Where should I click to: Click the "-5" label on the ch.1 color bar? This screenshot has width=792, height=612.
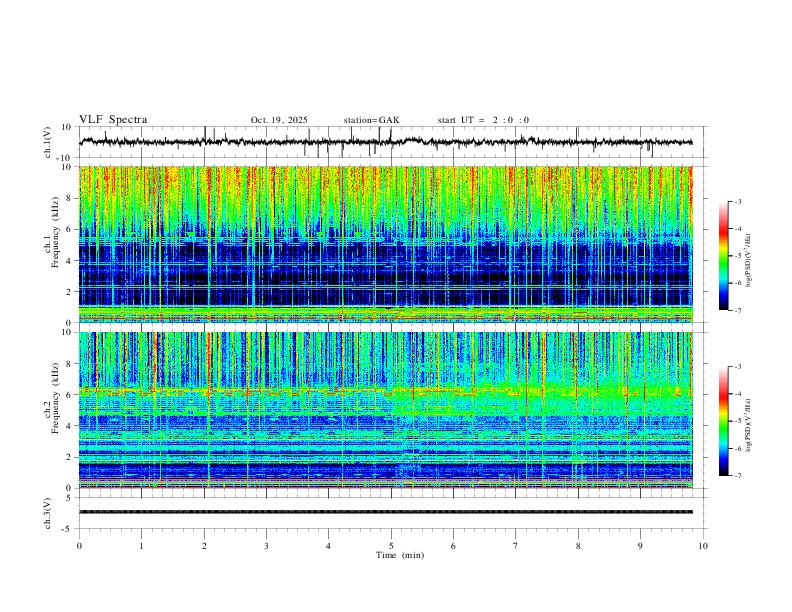click(737, 256)
